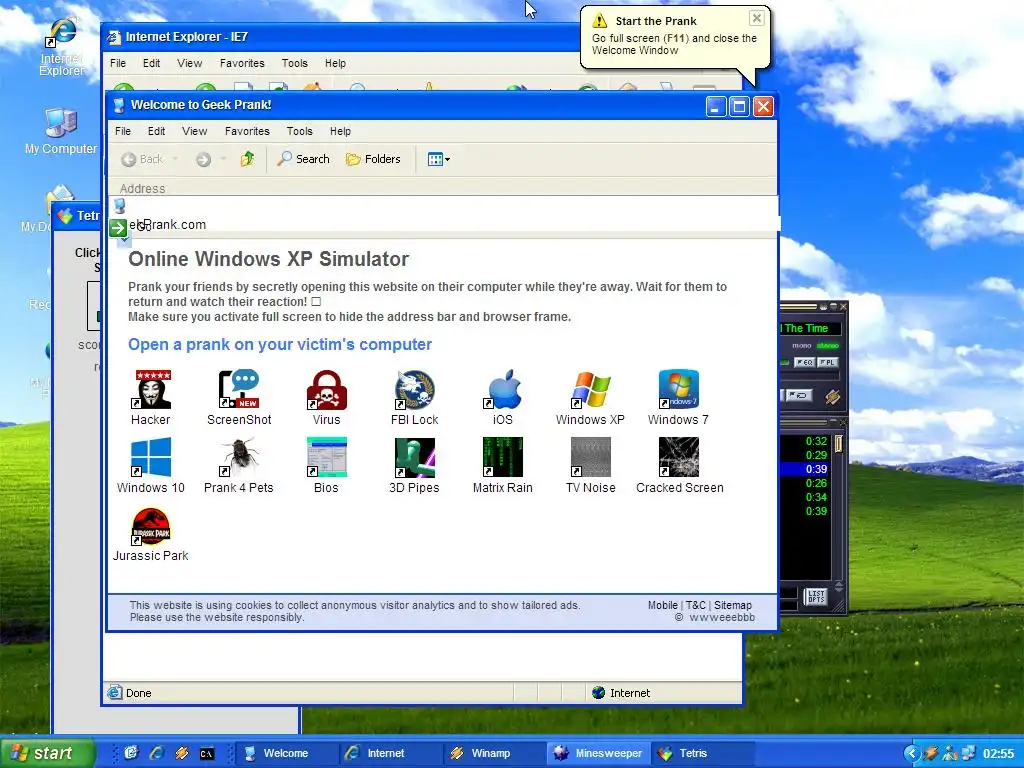Expand hidden system tray icons
This screenshot has width=1024, height=768.
point(912,753)
